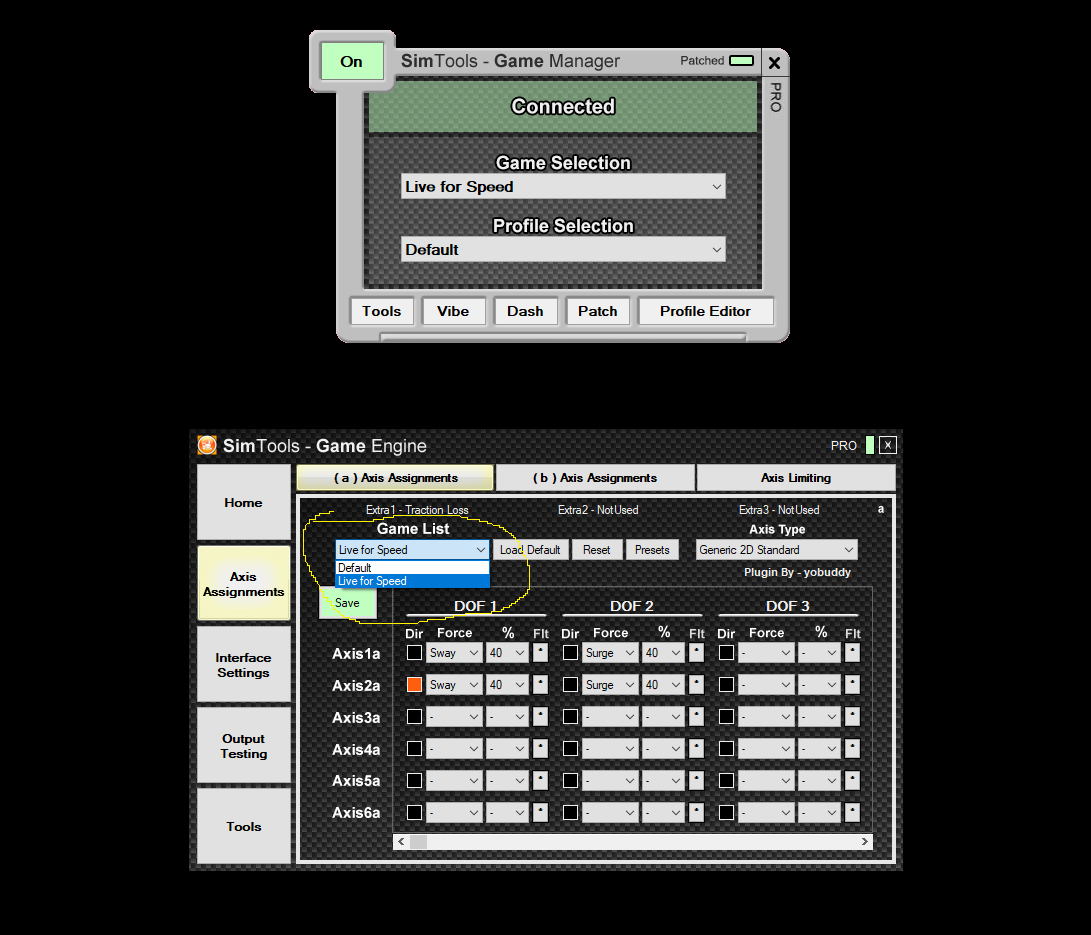Viewport: 1091px width, 935px height.
Task: Expand the Profile Selection dropdown
Action: pos(563,250)
